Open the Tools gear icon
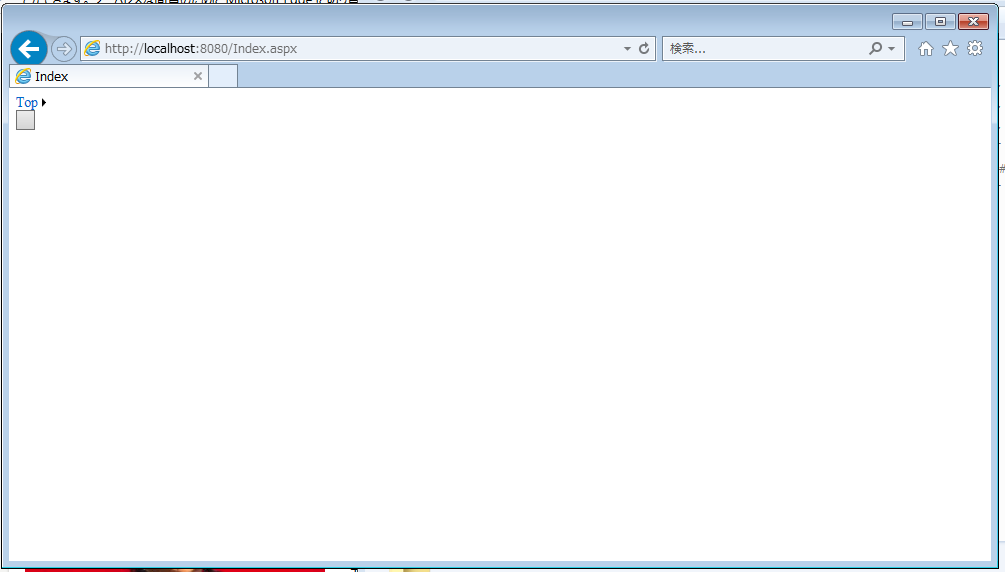The width and height of the screenshot is (1005, 572). 975,49
